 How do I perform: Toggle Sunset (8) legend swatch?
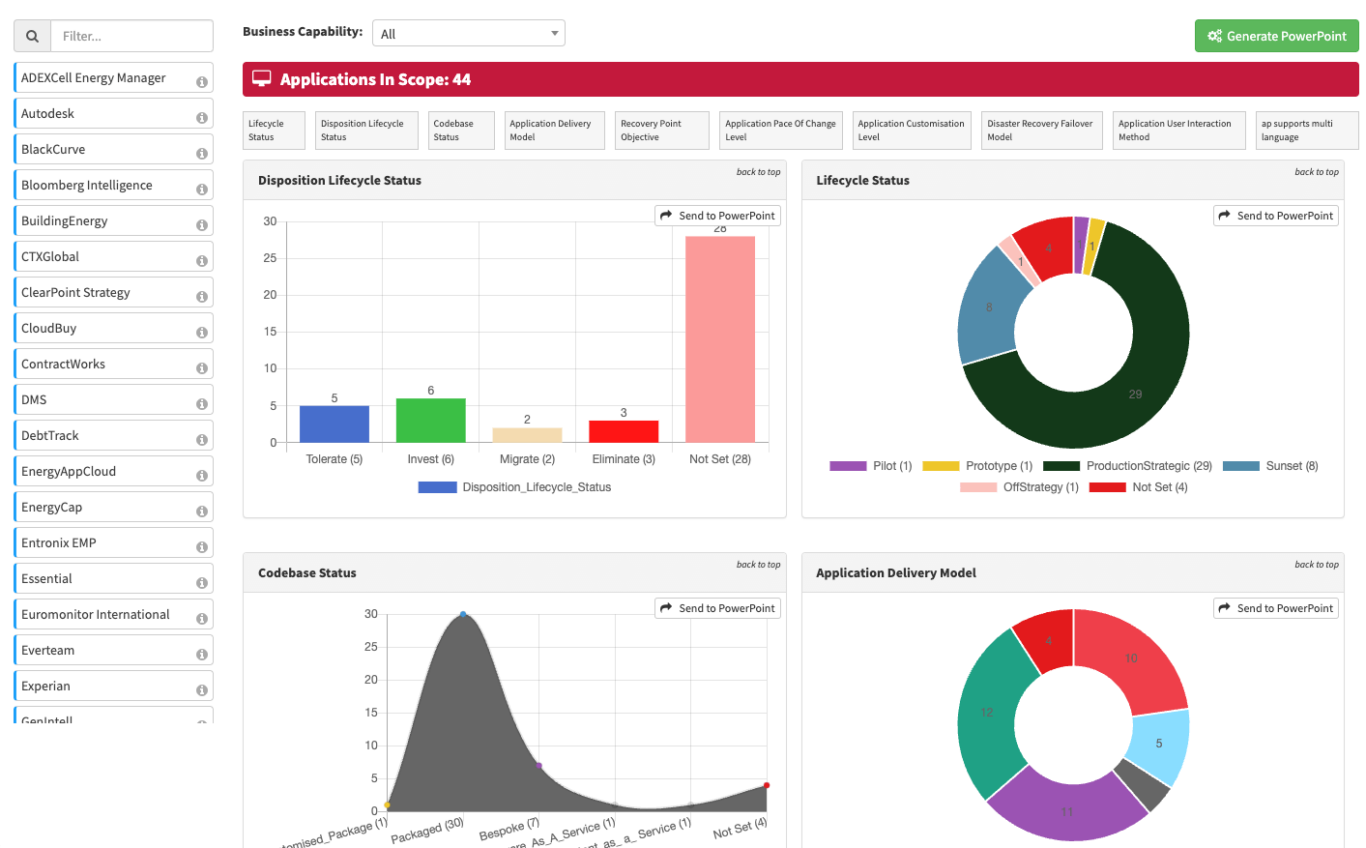click(1243, 466)
